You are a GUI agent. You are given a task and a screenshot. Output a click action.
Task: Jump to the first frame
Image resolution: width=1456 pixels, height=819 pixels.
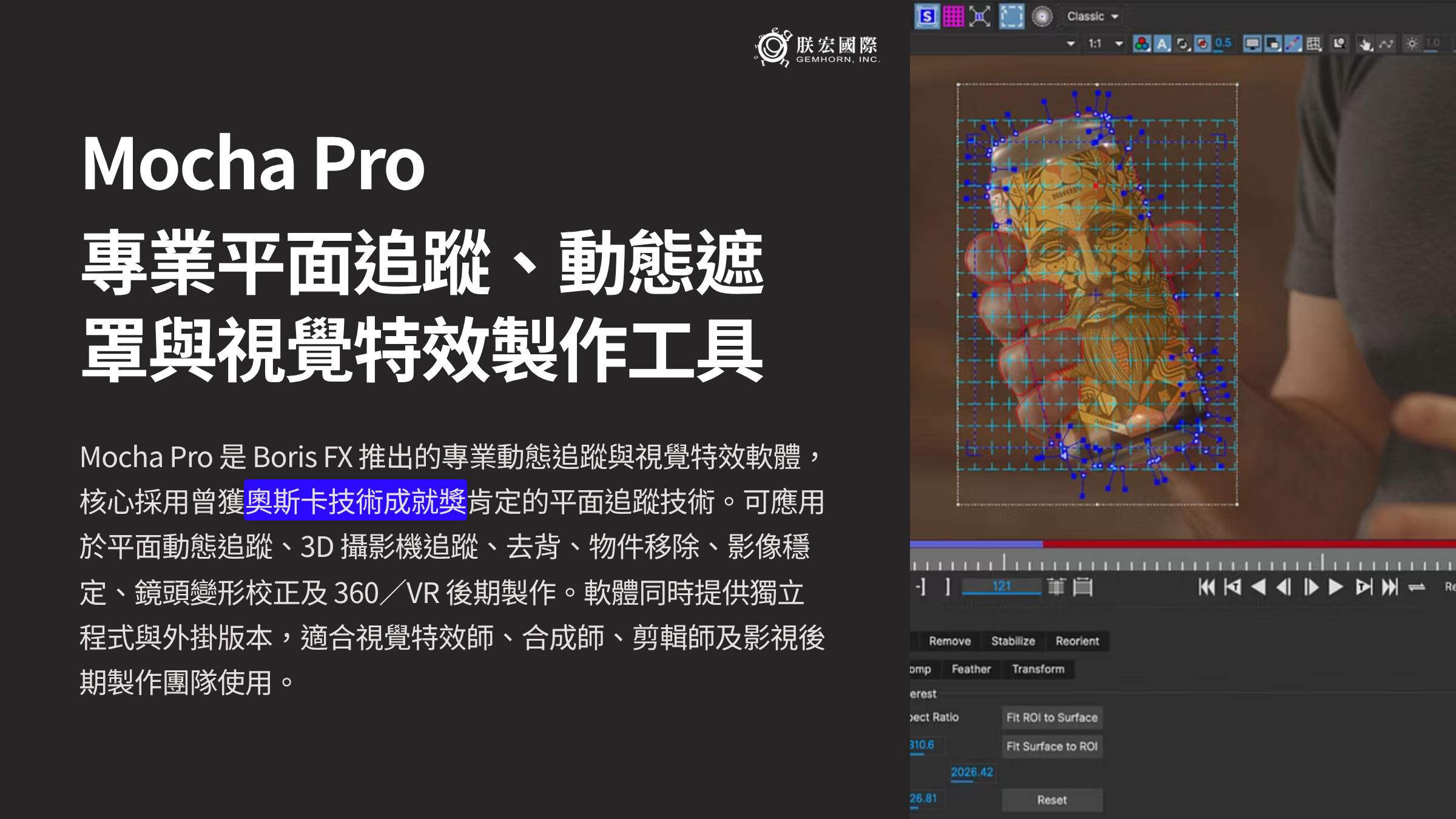coord(1207,587)
